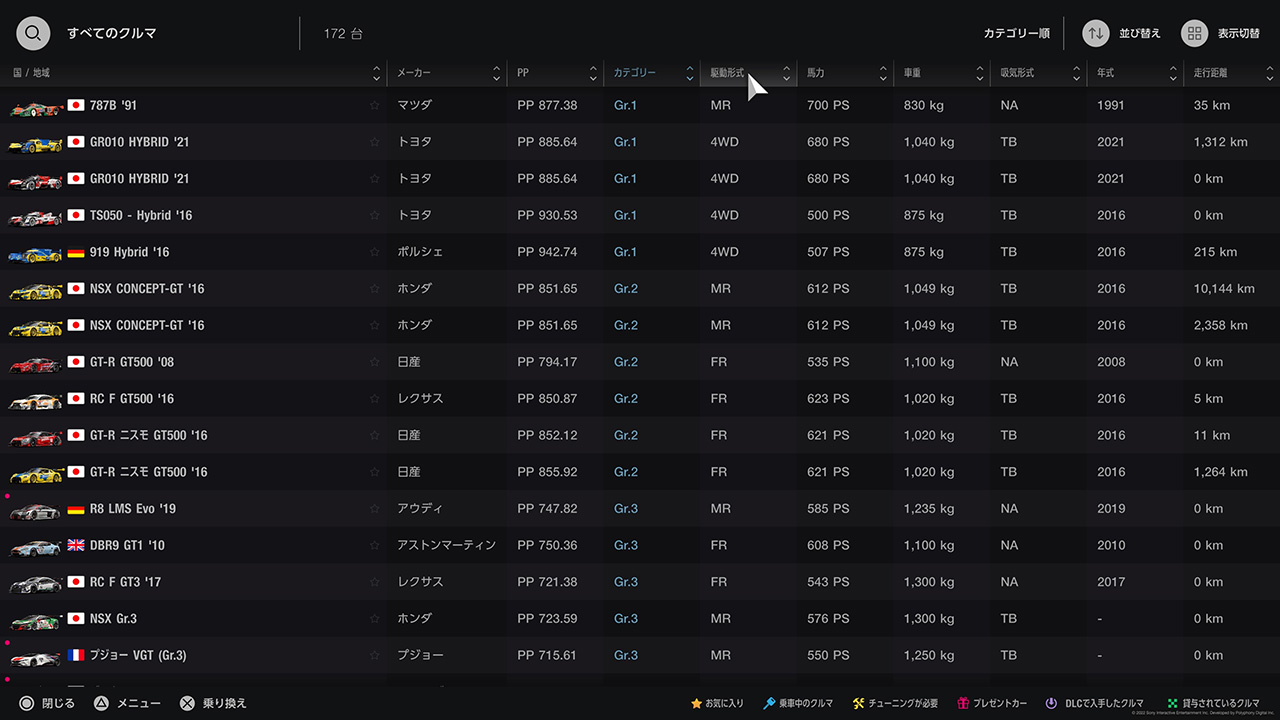The width and height of the screenshot is (1280, 720).
Task: Click the triangle メニュー button icon
Action: (x=101, y=703)
